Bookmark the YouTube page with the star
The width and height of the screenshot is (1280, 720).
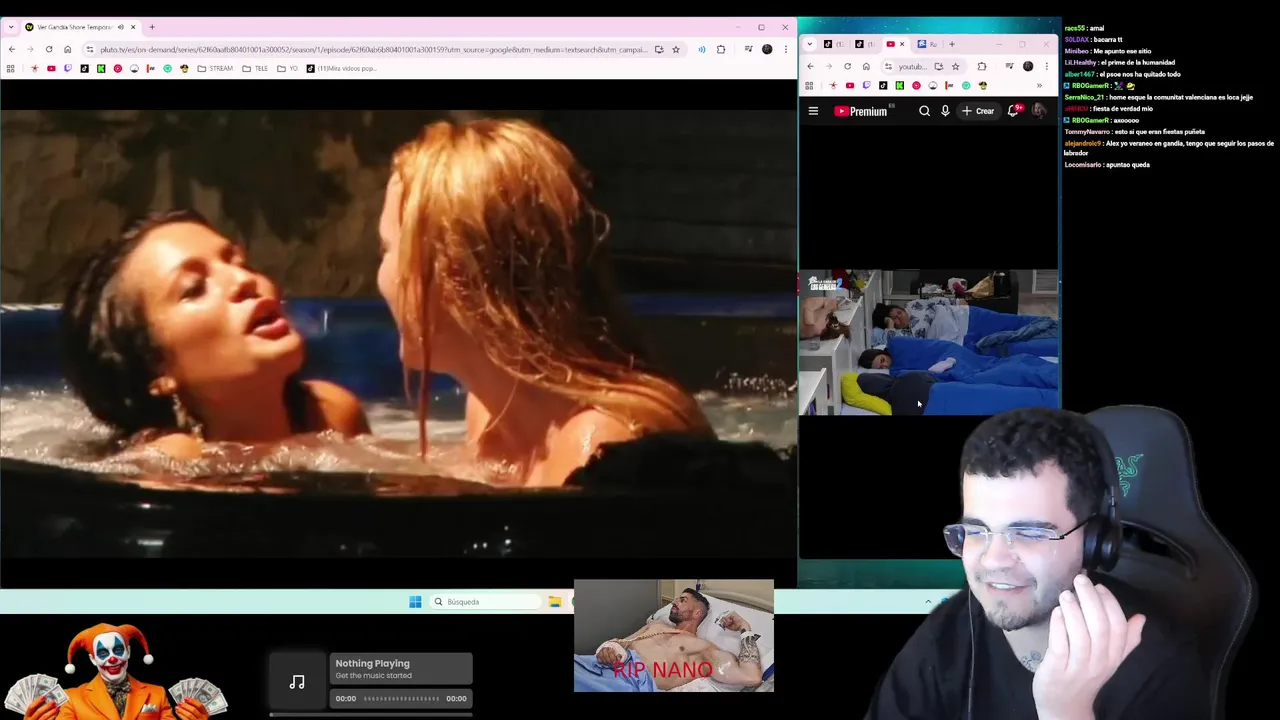[955, 67]
